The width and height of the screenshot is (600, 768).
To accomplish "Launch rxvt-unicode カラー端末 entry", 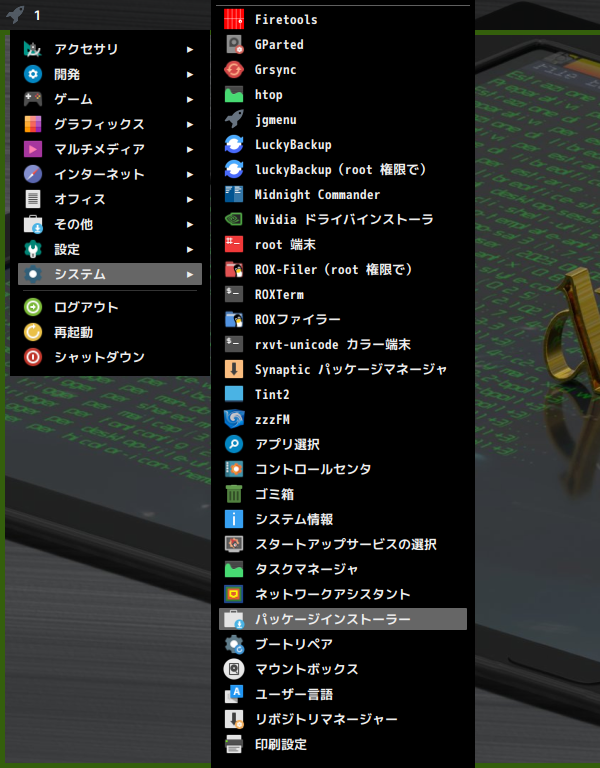I will 343,344.
